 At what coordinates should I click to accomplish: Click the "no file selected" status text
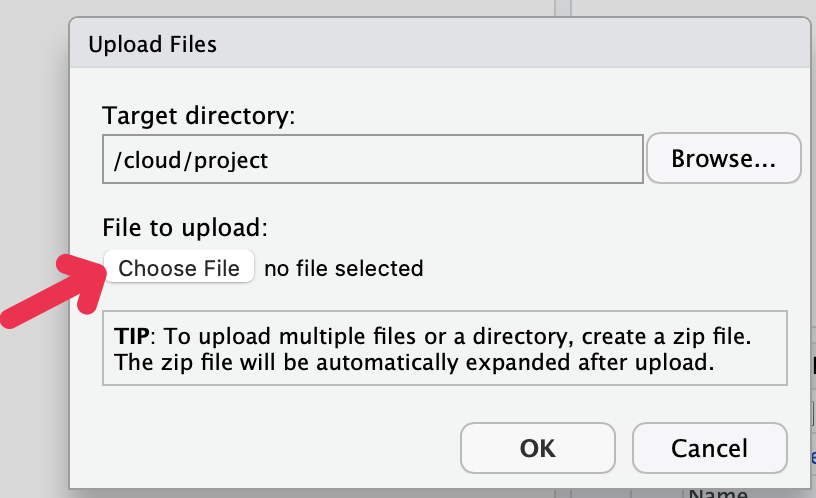(x=343, y=268)
